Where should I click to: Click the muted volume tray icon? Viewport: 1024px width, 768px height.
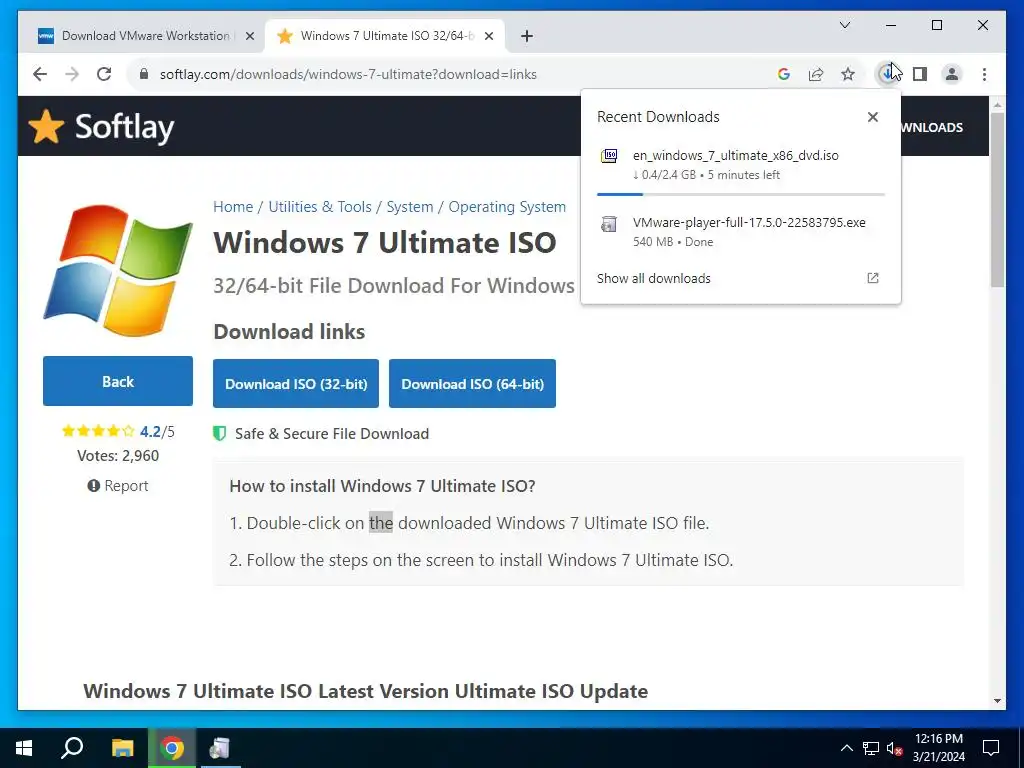tap(895, 748)
